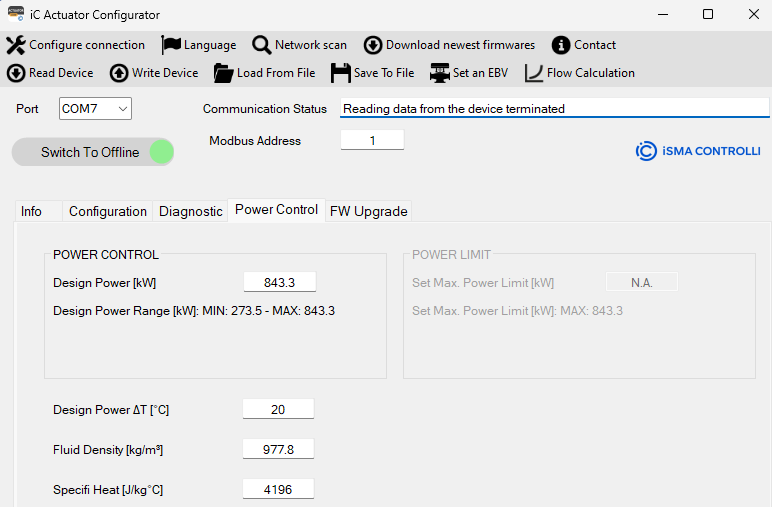
Task: Click the Modbus Address field
Action: coord(372,140)
